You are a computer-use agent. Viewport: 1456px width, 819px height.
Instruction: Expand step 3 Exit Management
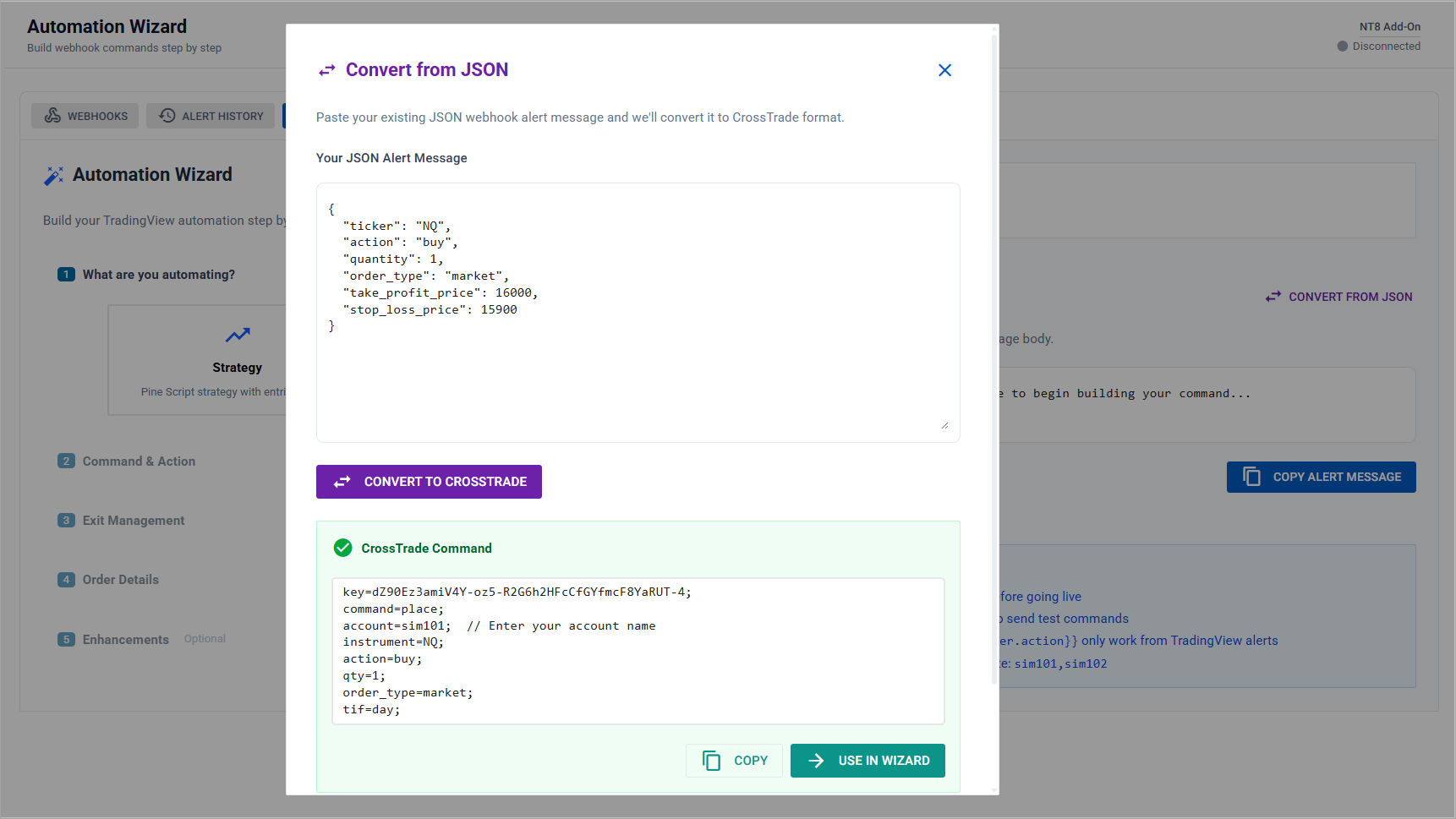(x=133, y=521)
